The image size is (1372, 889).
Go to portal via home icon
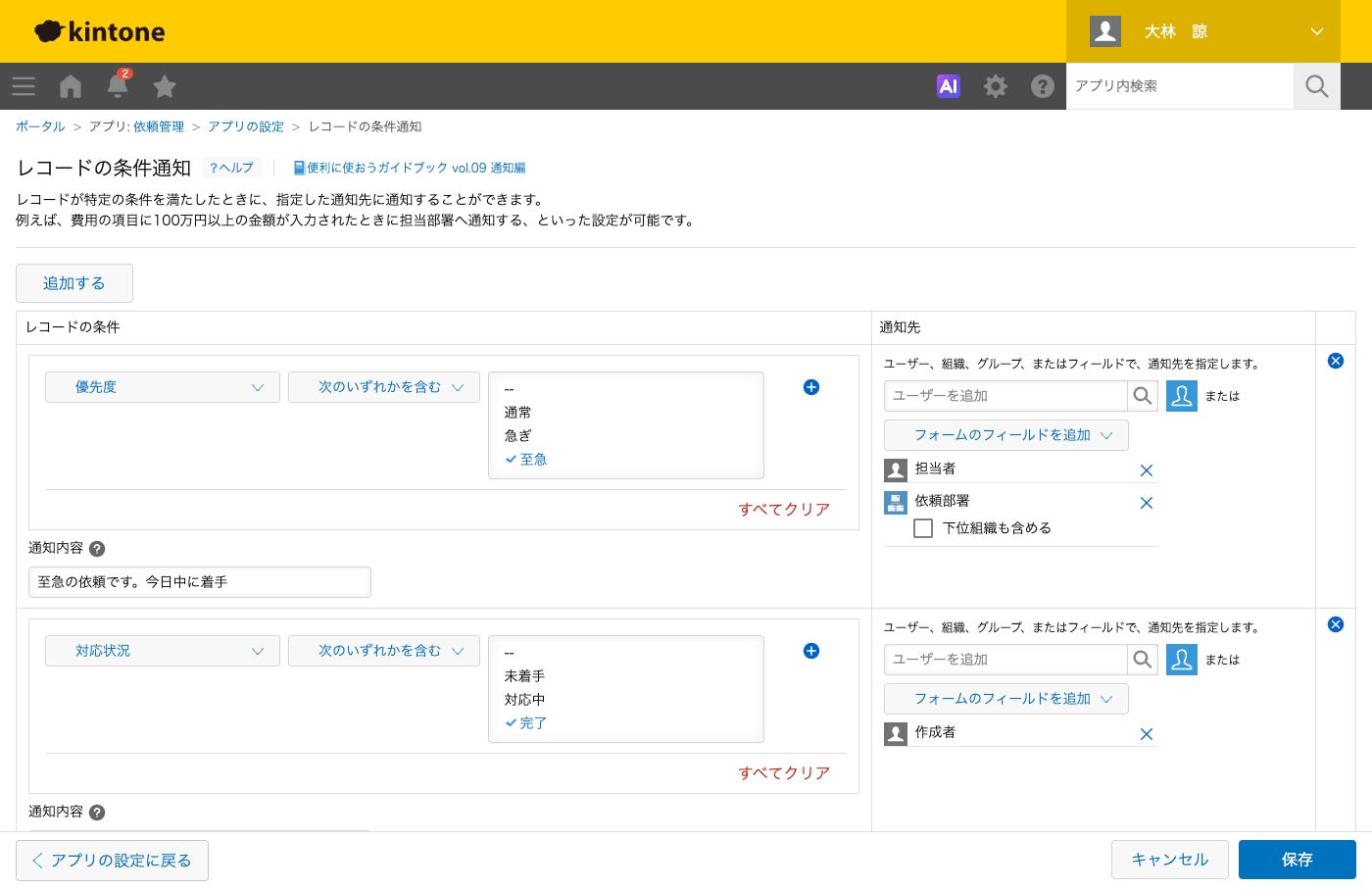point(70,87)
